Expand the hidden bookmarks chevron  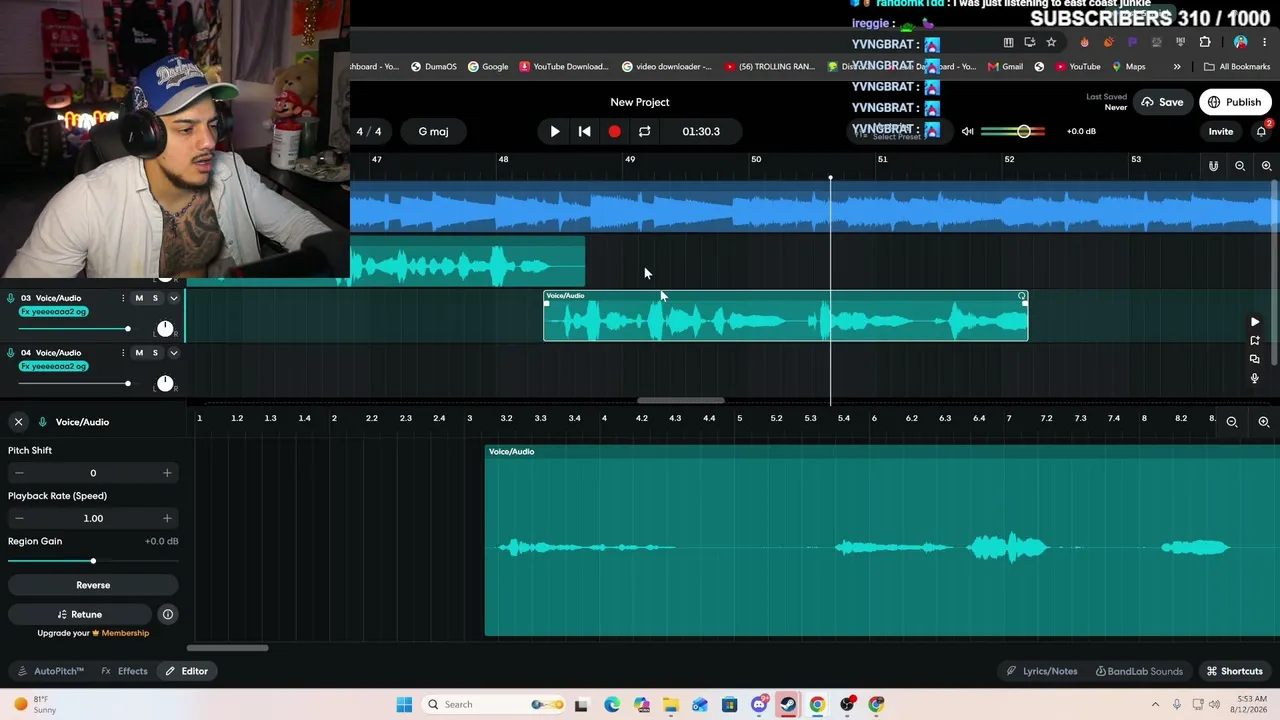1177,67
